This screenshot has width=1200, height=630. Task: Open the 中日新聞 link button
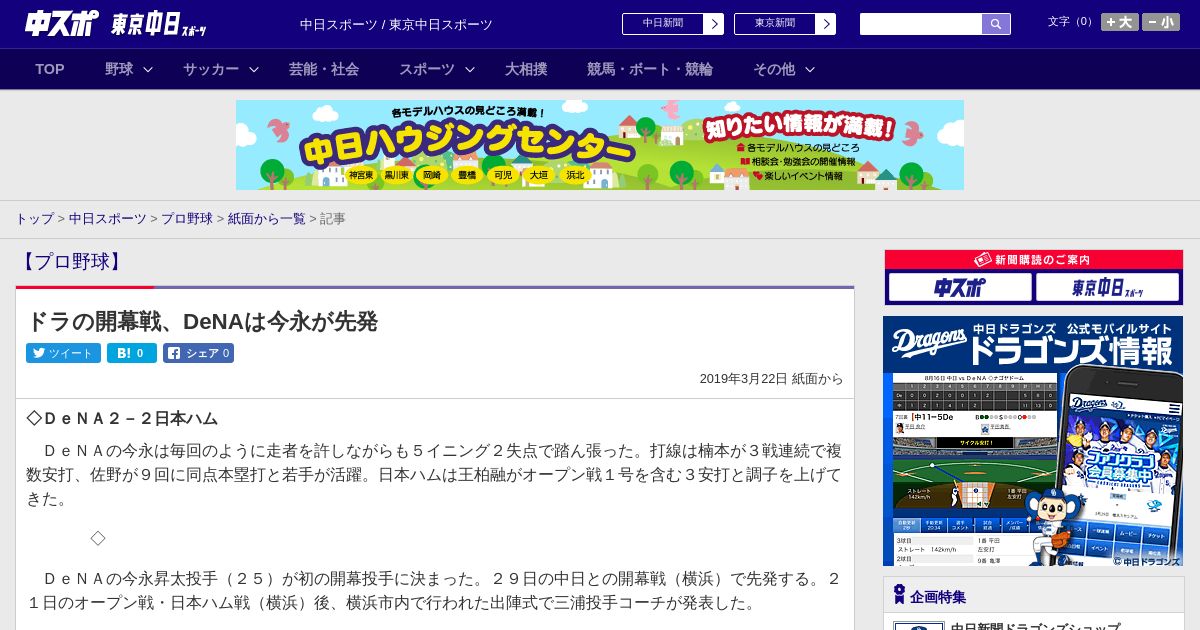[663, 24]
